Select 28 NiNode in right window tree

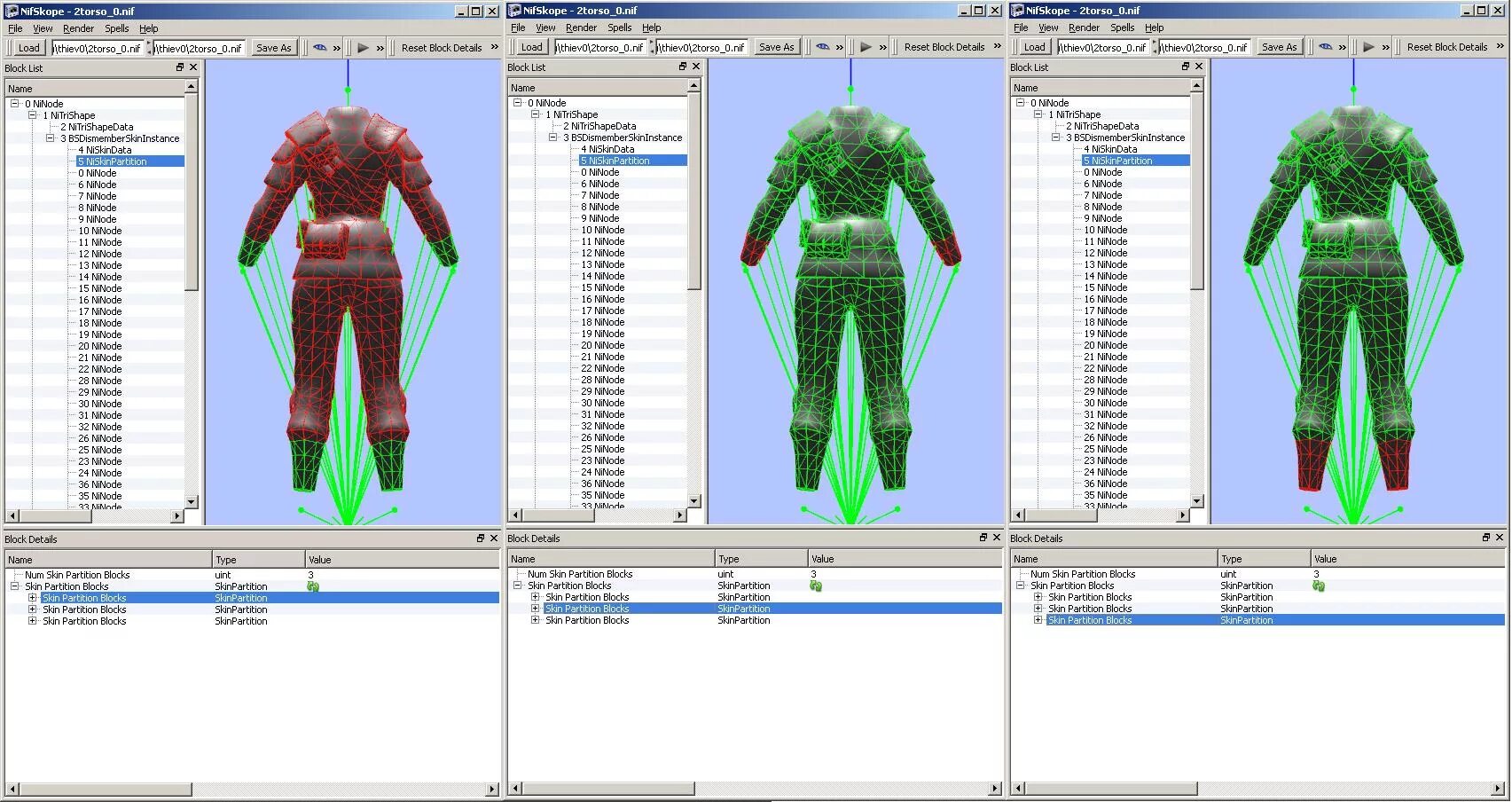(x=1106, y=380)
